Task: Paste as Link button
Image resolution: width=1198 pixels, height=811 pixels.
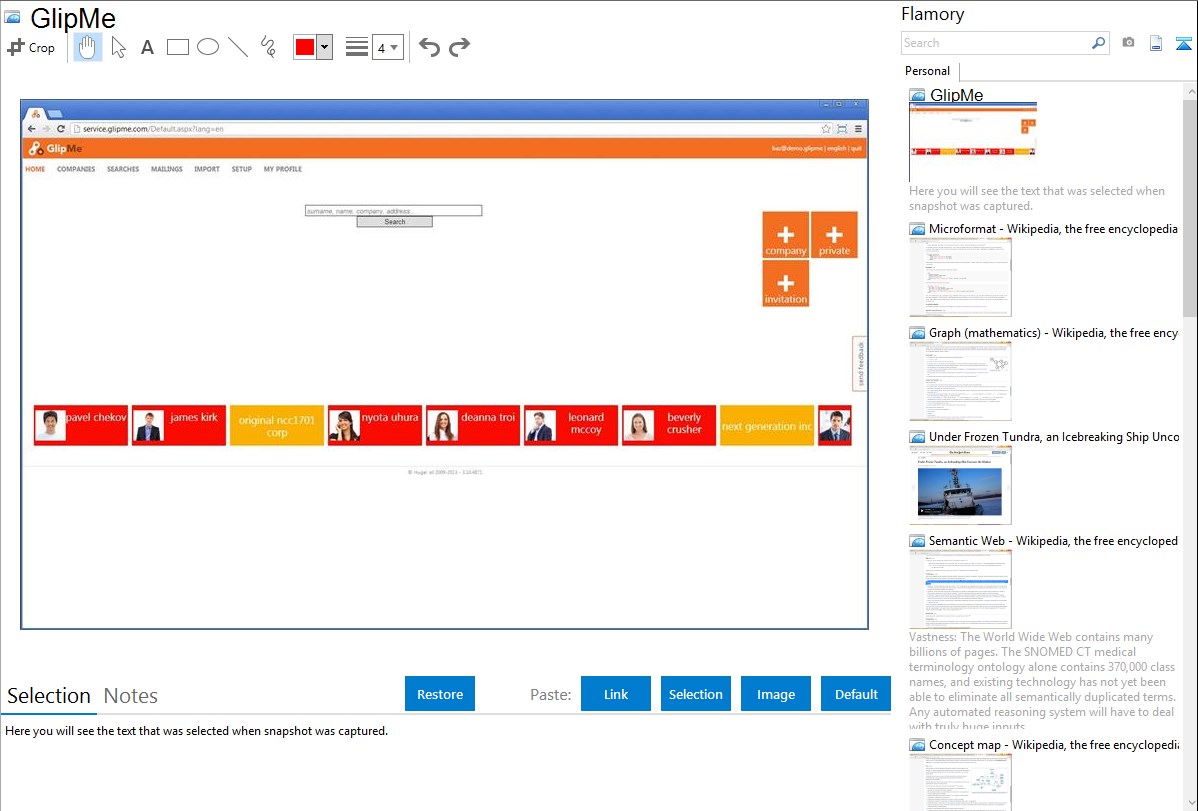Action: [x=616, y=694]
